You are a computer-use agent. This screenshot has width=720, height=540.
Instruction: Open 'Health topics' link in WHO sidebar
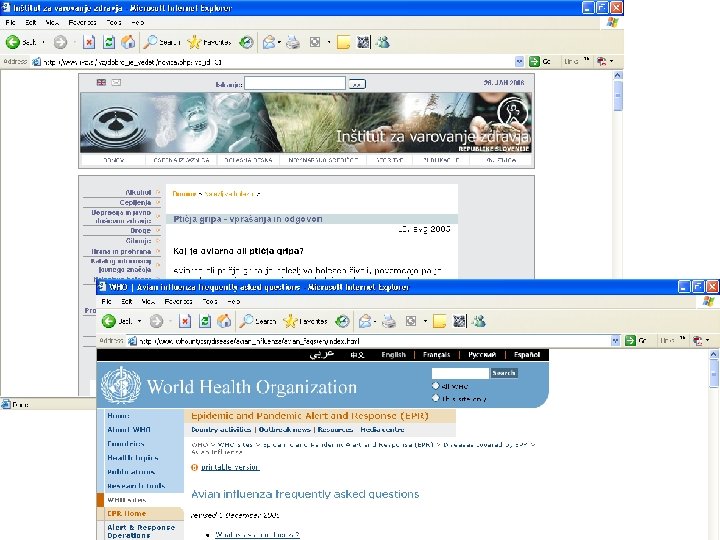133,457
